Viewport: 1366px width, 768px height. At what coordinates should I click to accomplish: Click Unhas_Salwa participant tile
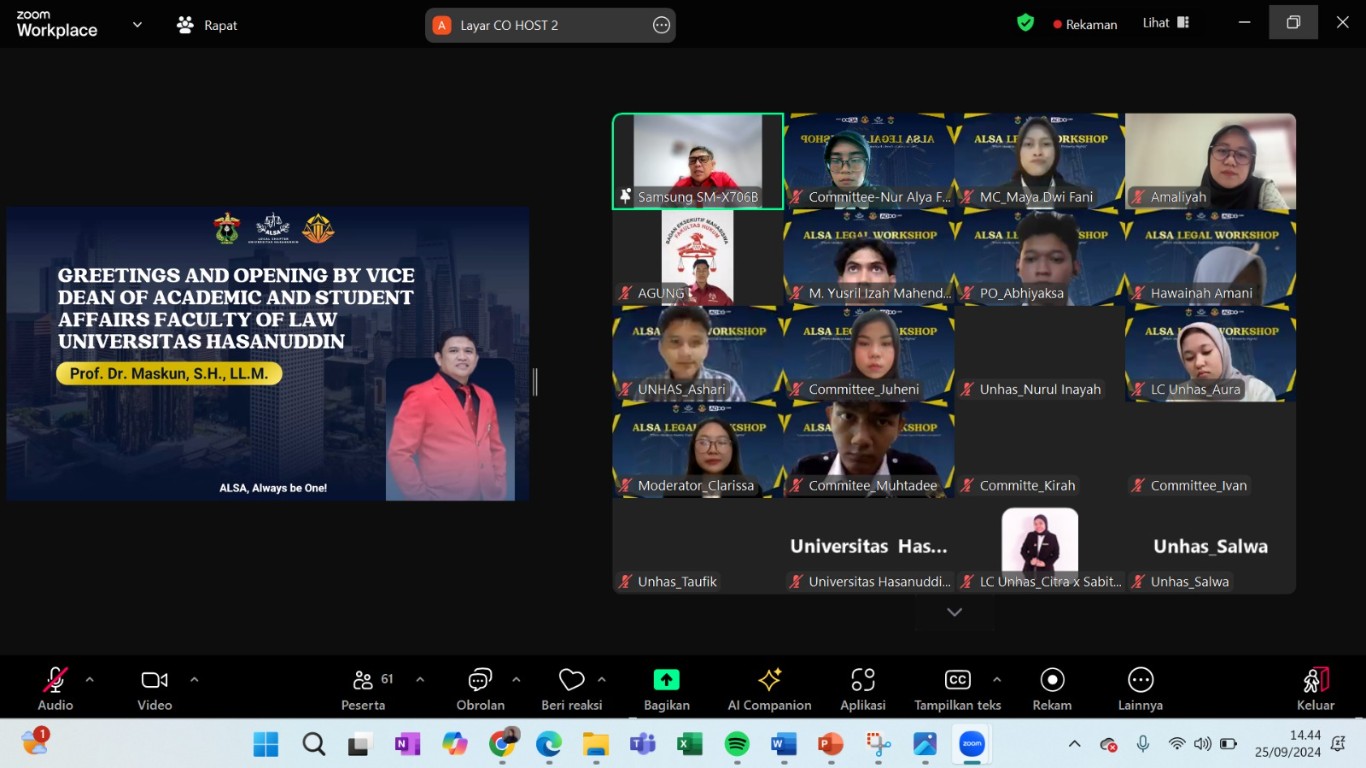click(1210, 545)
